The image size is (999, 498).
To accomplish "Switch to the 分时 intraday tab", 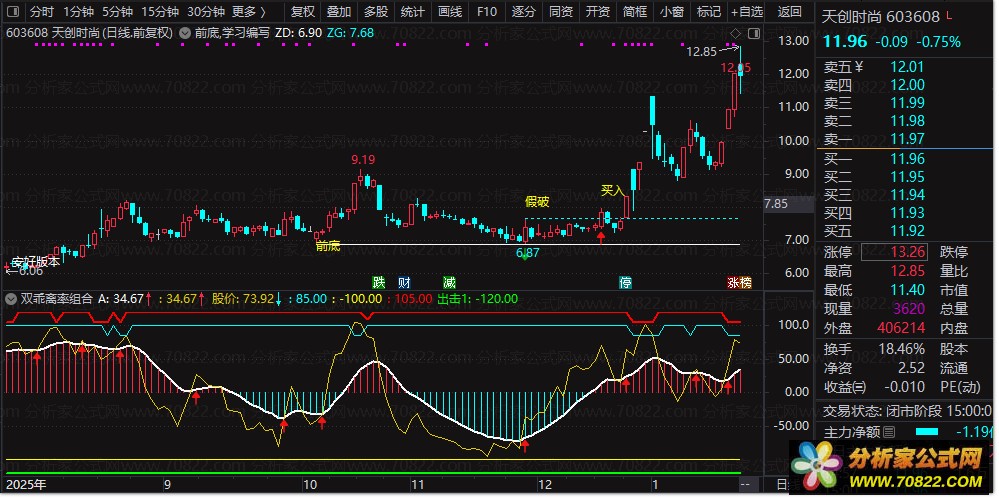I will tap(41, 12).
